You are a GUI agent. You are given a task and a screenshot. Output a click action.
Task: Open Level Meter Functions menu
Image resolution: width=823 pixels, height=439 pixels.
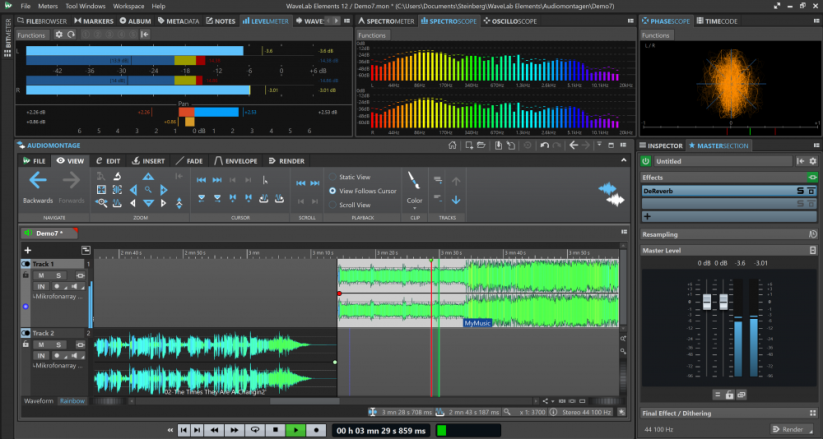pyautogui.click(x=31, y=35)
